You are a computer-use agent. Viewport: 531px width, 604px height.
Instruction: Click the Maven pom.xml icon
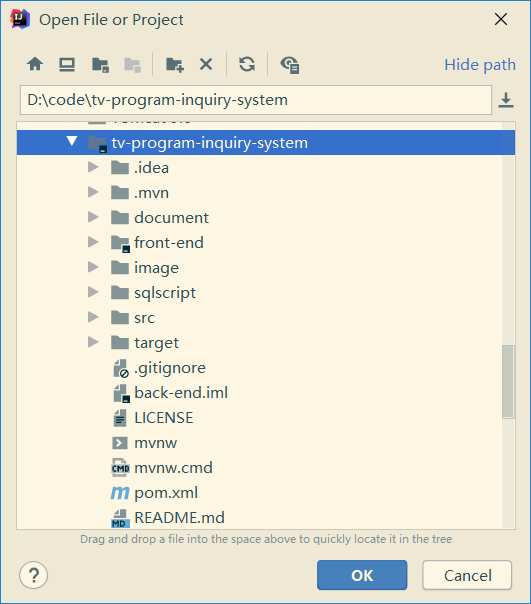point(120,493)
